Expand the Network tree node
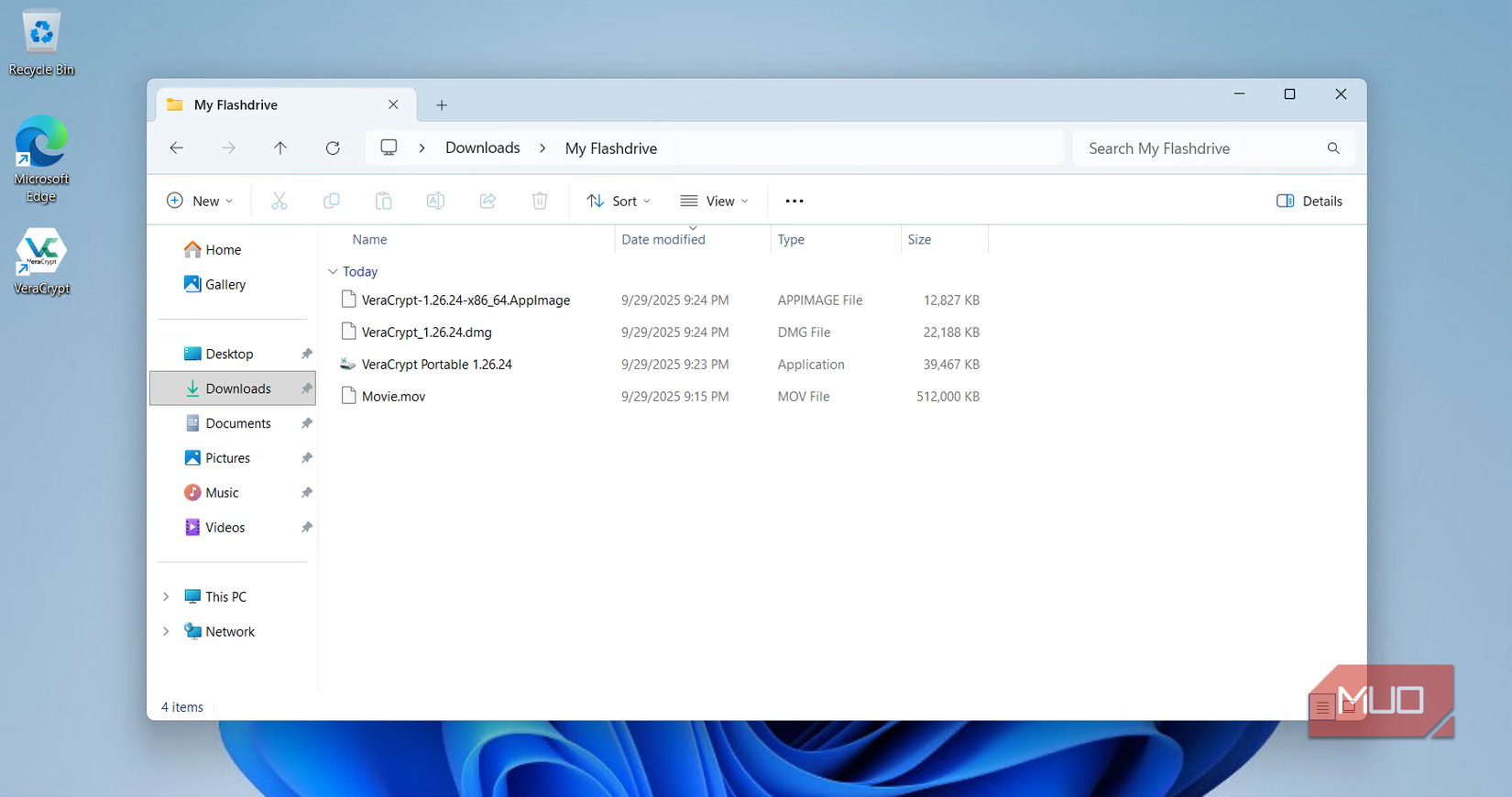The height and width of the screenshot is (797, 1512). click(166, 632)
